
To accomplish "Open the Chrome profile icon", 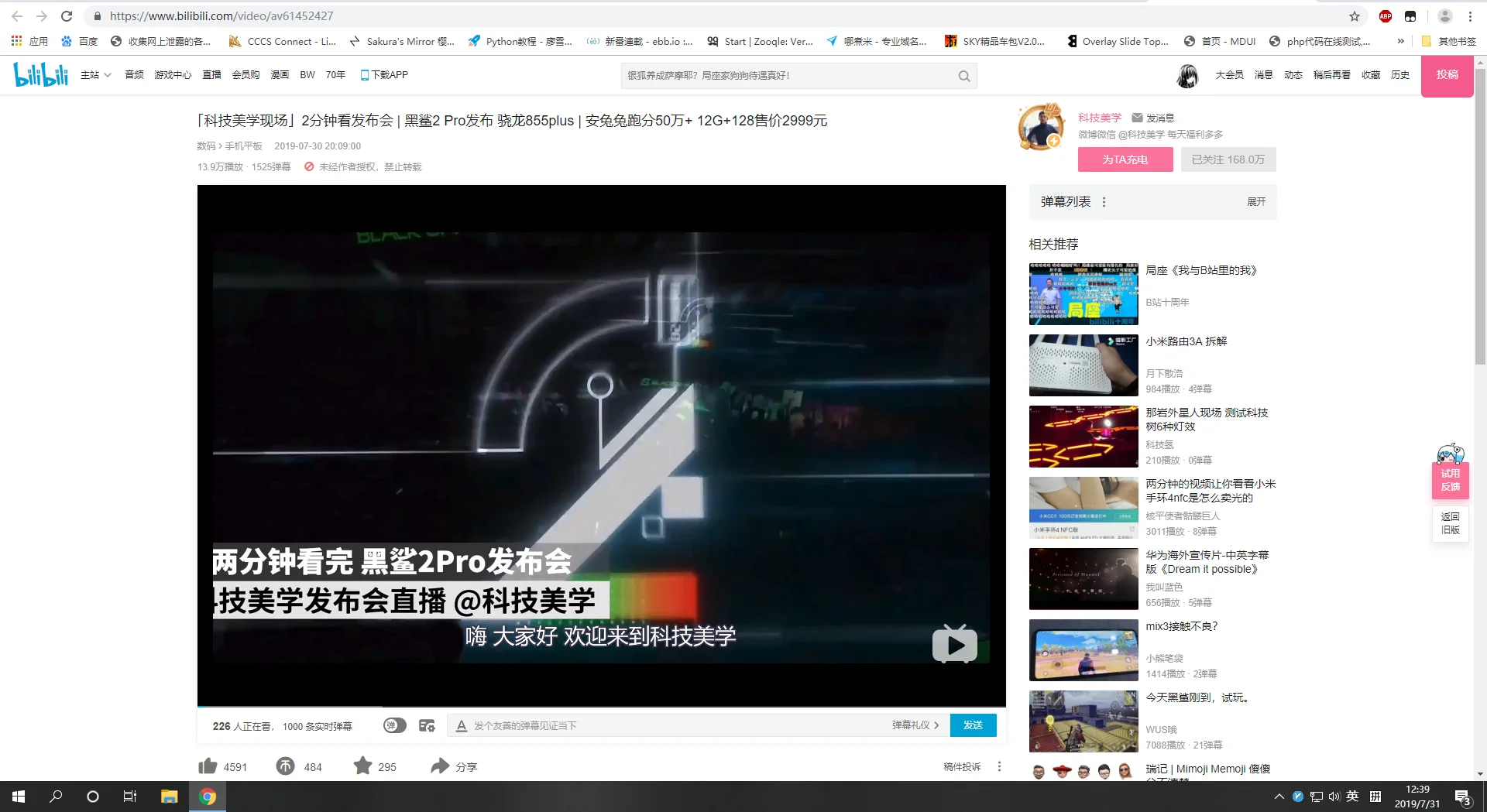I will point(1444,16).
